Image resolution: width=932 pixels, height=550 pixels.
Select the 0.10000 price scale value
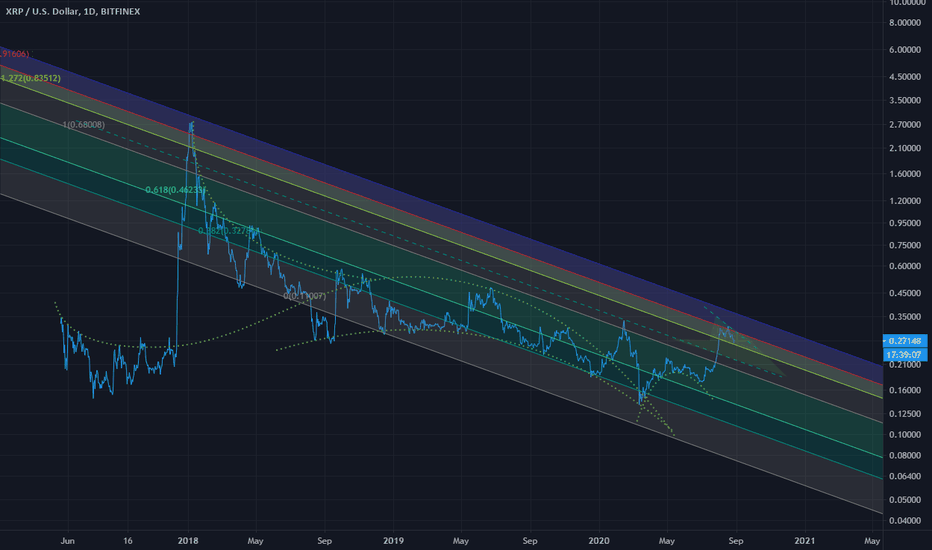(905, 435)
